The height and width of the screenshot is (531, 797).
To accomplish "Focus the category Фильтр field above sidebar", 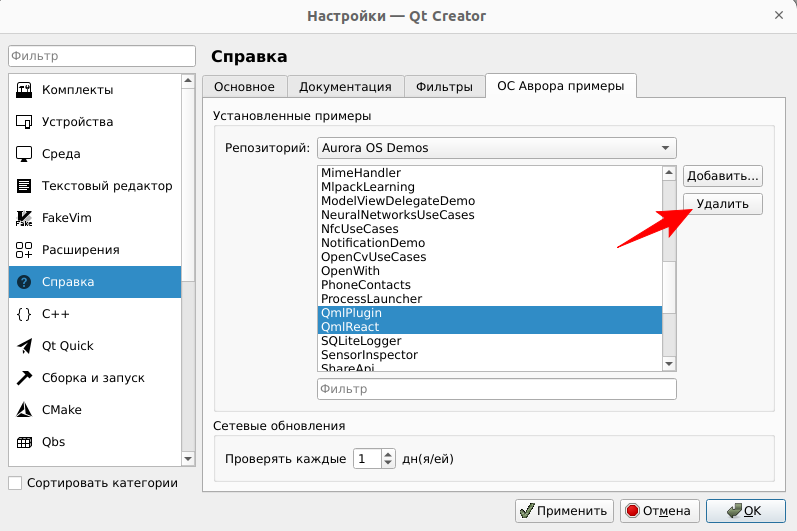I will pyautogui.click(x=102, y=56).
